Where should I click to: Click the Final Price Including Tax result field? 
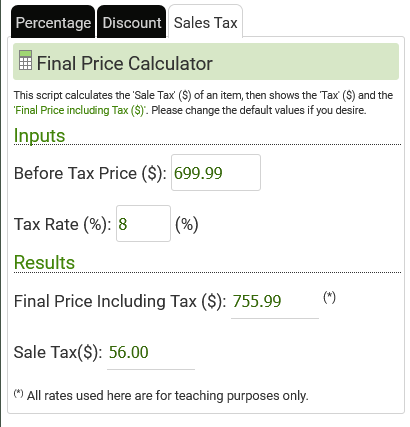(x=275, y=302)
